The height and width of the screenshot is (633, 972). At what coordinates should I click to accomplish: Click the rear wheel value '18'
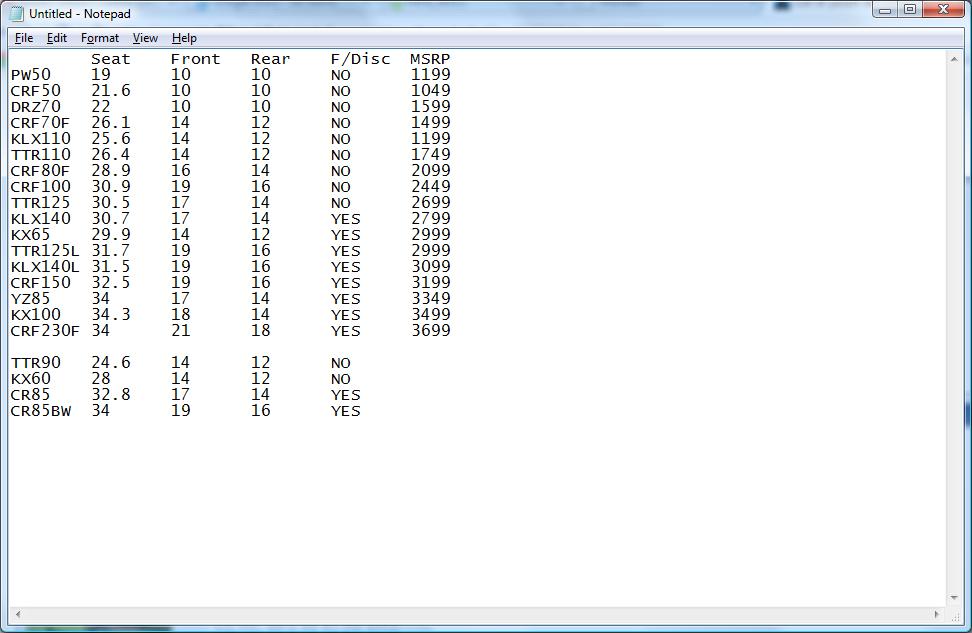click(260, 330)
